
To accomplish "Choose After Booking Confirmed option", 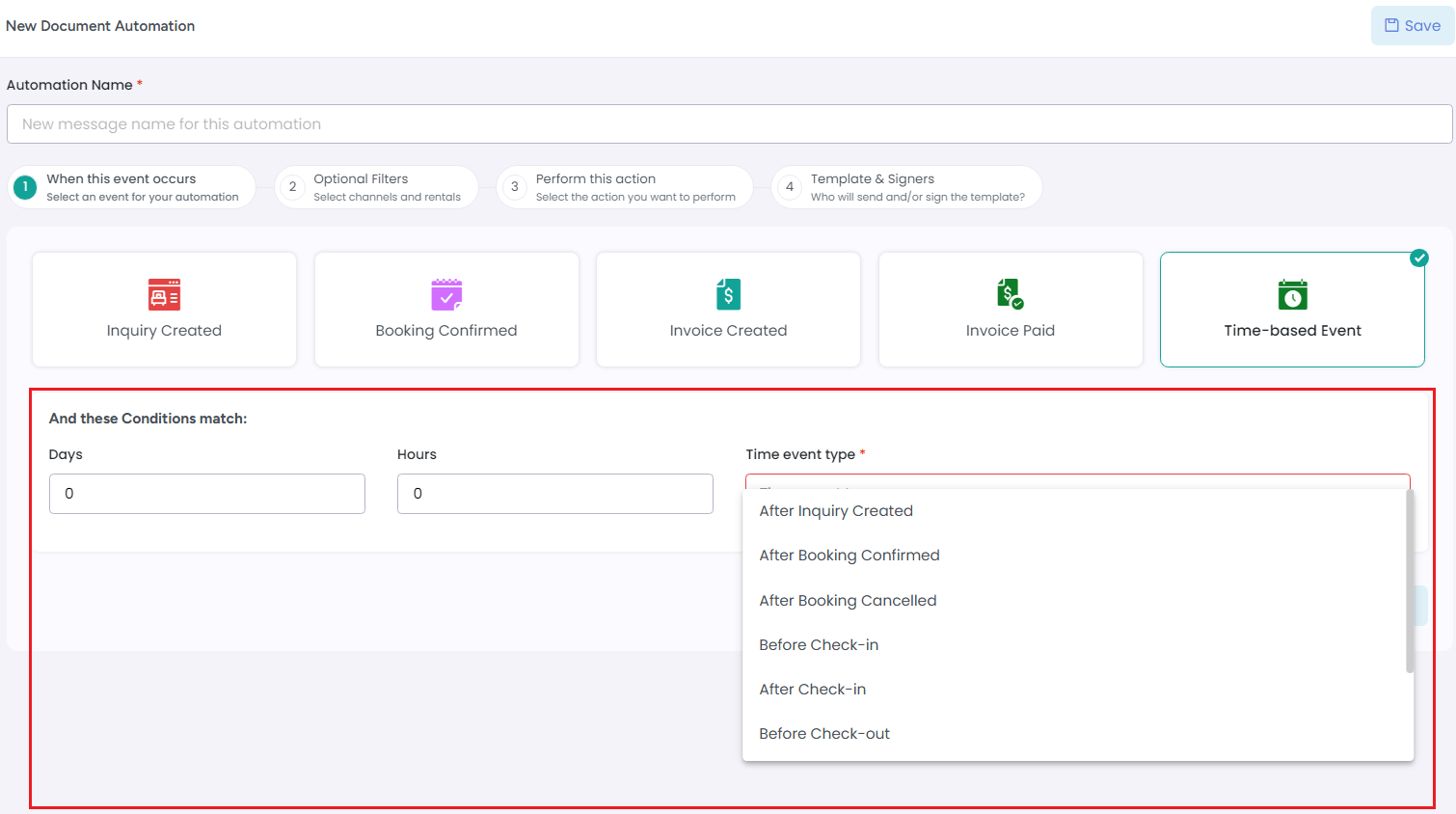I will (1074, 556).
